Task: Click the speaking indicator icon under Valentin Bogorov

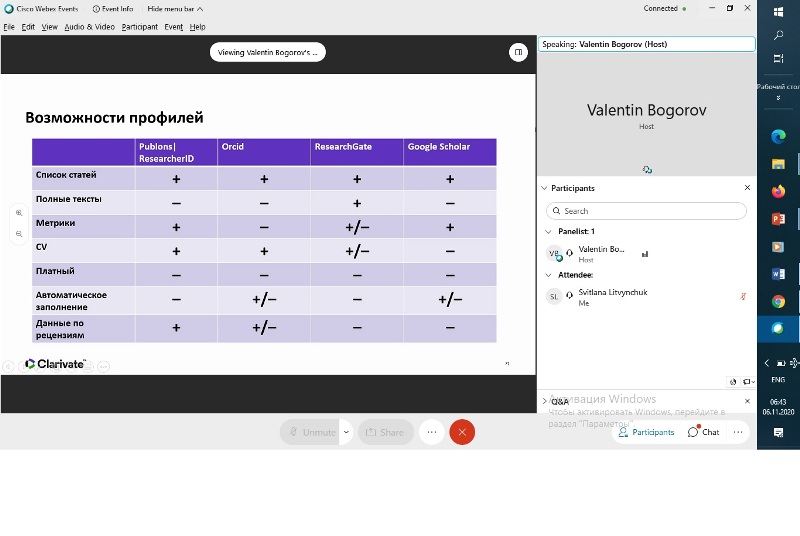Action: click(647, 170)
